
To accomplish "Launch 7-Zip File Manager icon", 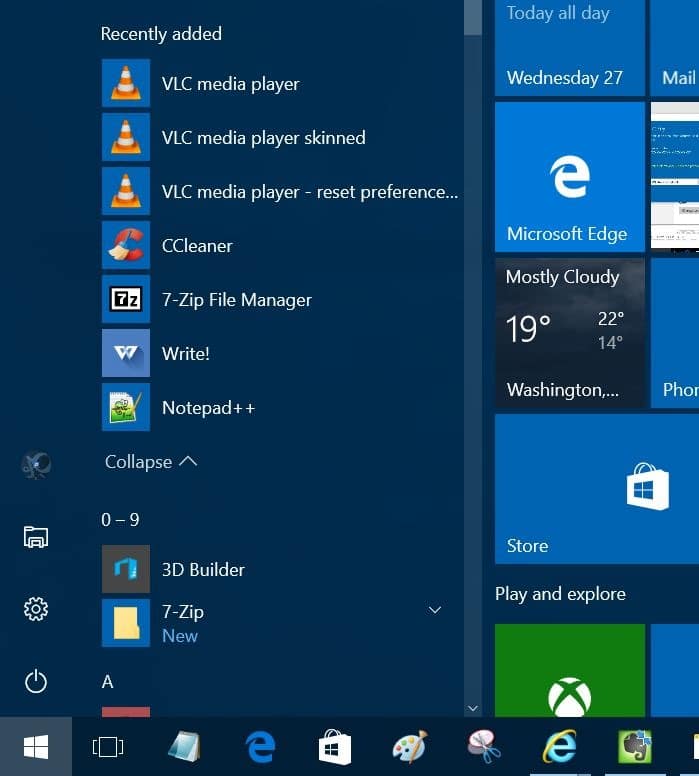I will pyautogui.click(x=126, y=299).
